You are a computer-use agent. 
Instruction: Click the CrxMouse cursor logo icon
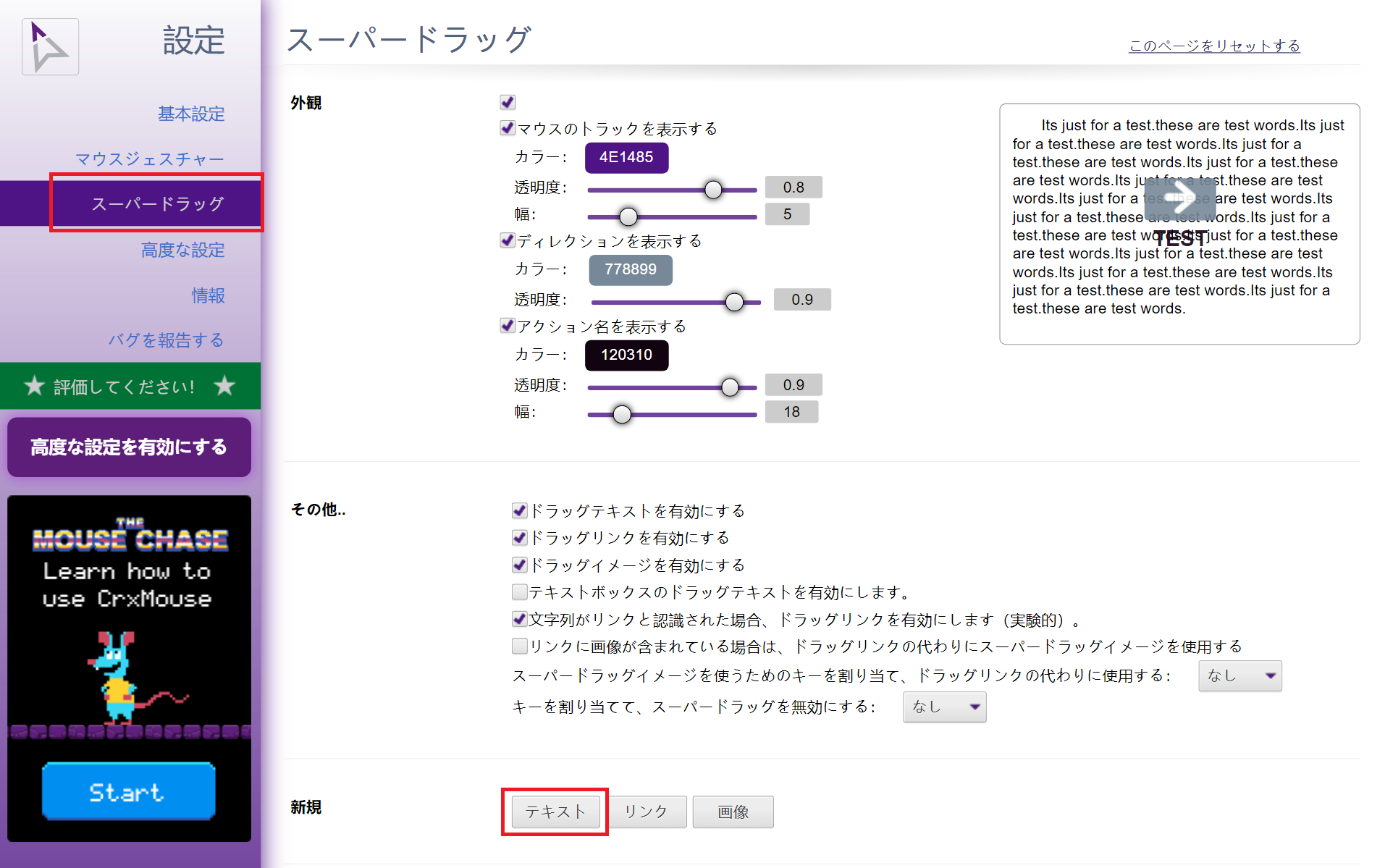50,47
